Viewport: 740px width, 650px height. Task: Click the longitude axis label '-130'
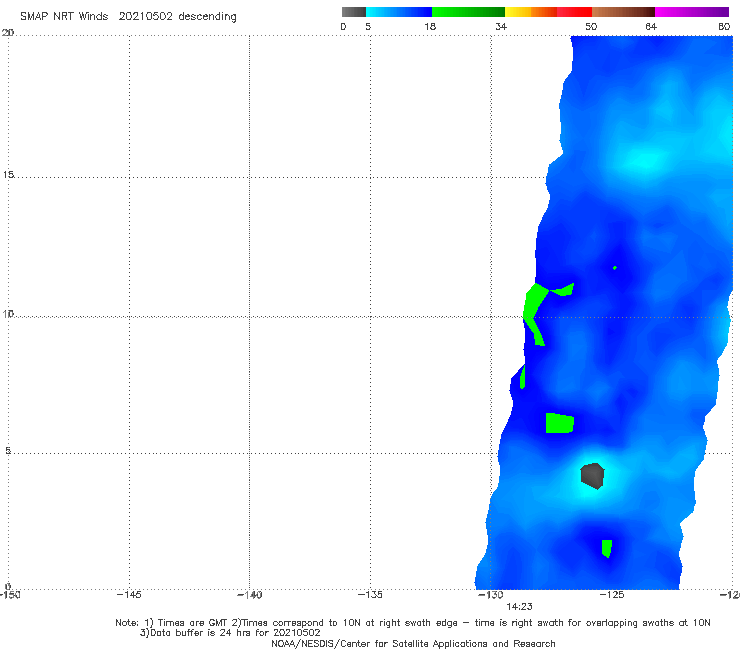point(491,595)
